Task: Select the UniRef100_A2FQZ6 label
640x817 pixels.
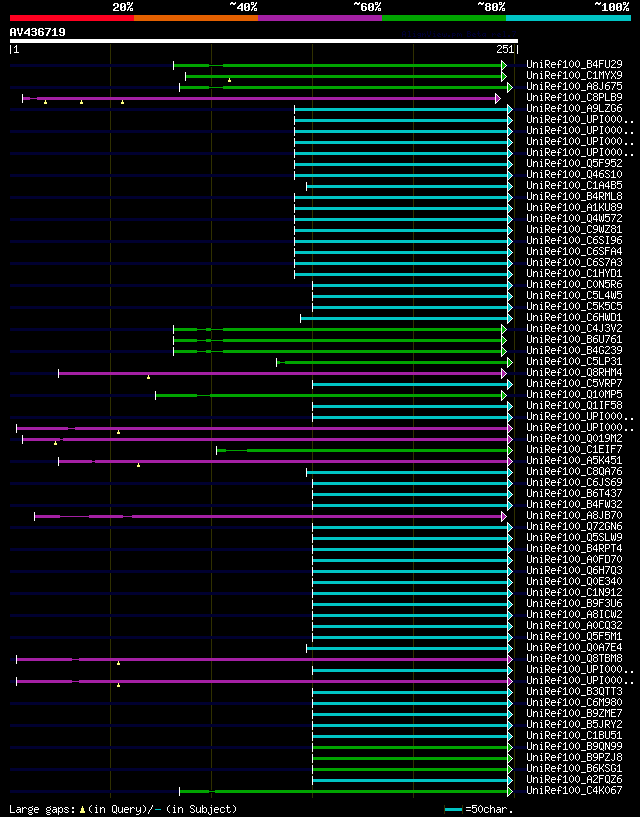Action: (x=574, y=779)
